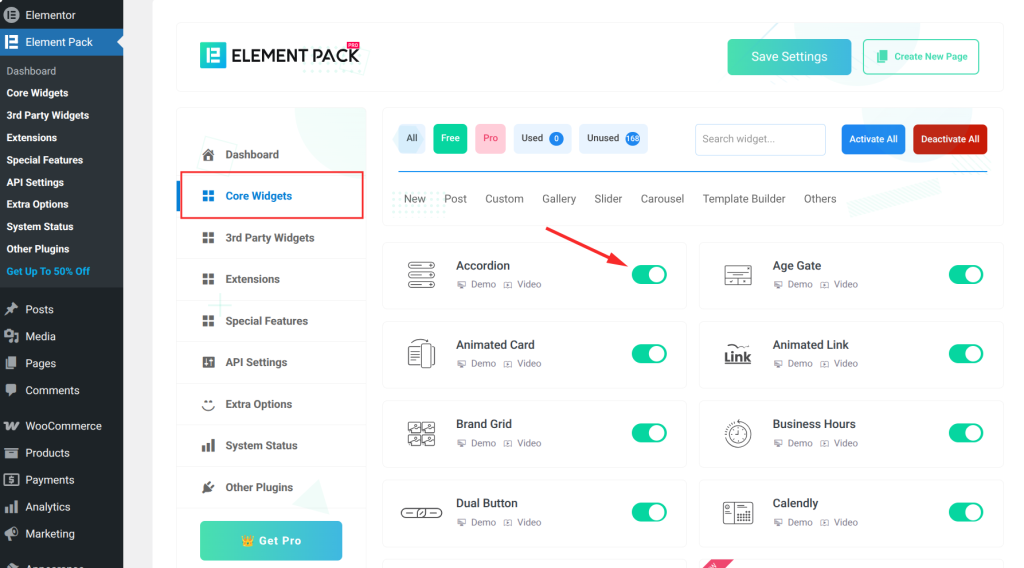Open Special Features in WordPress submenu
The width and height of the screenshot is (1024, 568).
44,160
